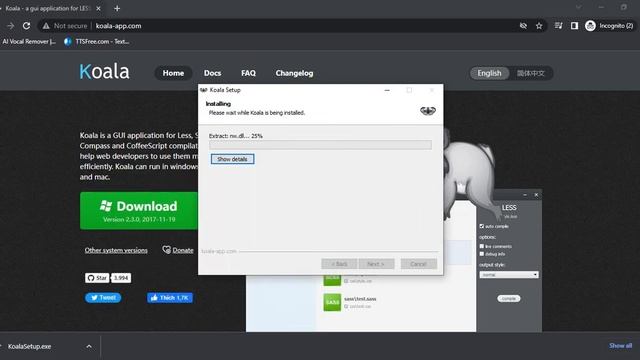Image resolution: width=640 pixels, height=360 pixels.
Task: Click the green Download button
Action: (139, 211)
